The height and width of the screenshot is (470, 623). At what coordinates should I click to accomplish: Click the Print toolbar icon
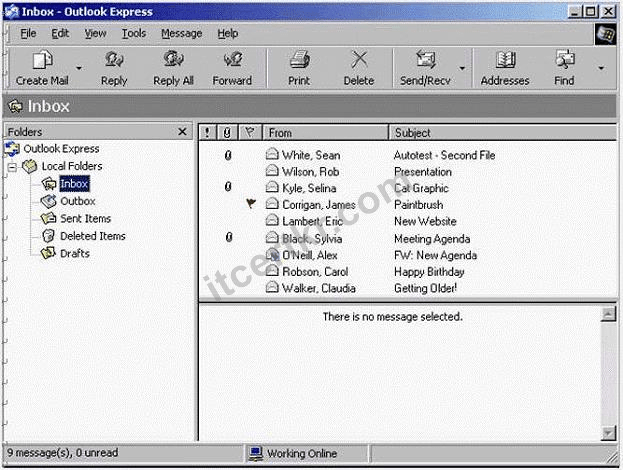point(299,60)
